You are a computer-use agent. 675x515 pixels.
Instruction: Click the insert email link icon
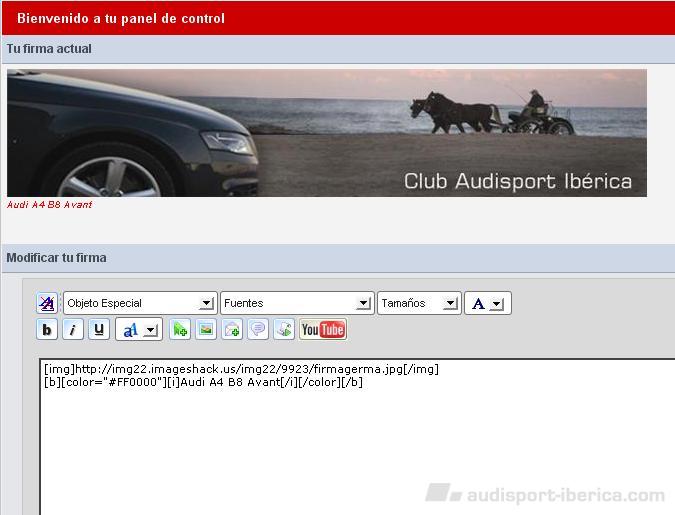(x=232, y=330)
